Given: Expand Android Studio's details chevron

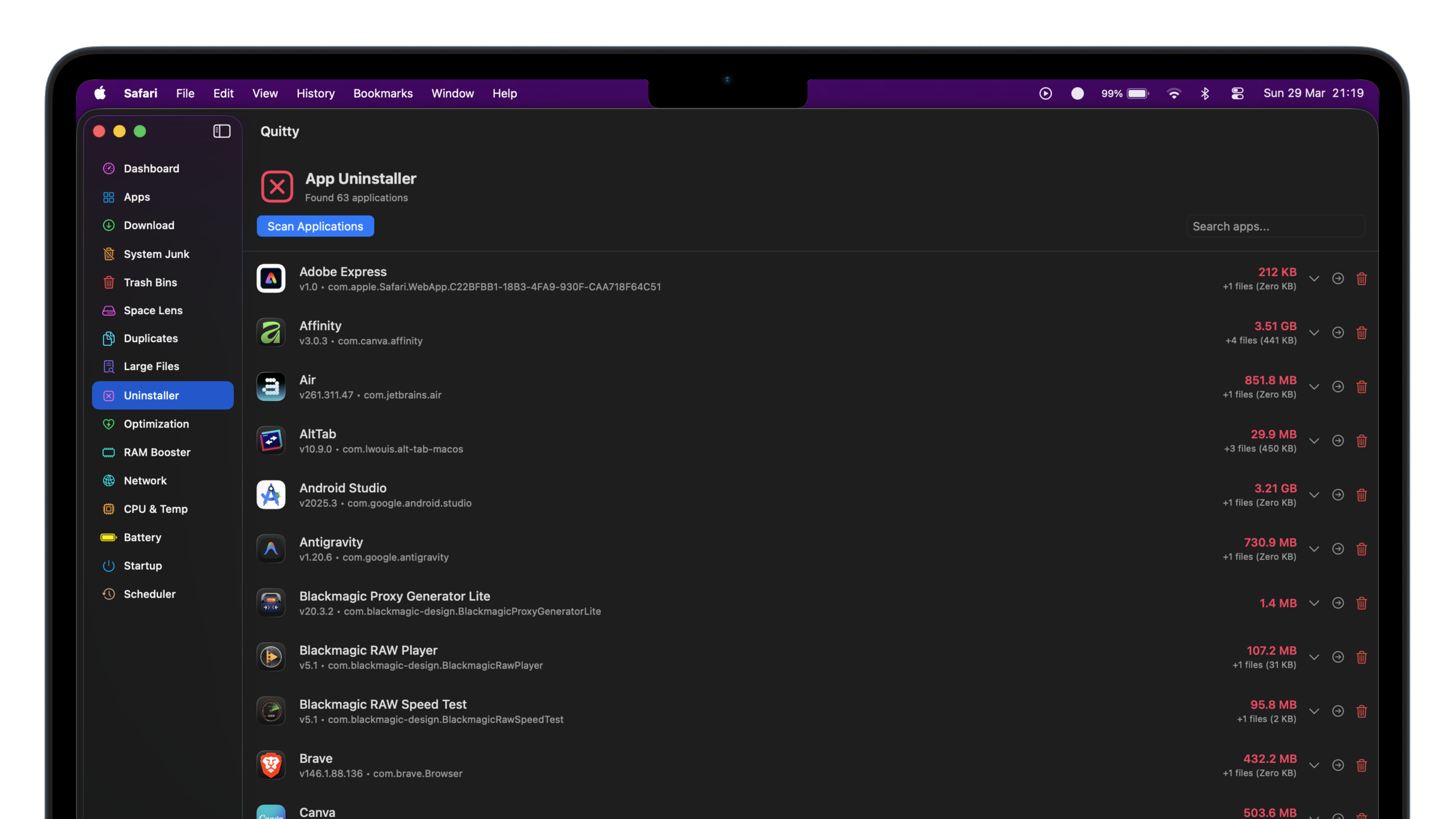Looking at the screenshot, I should [x=1314, y=494].
